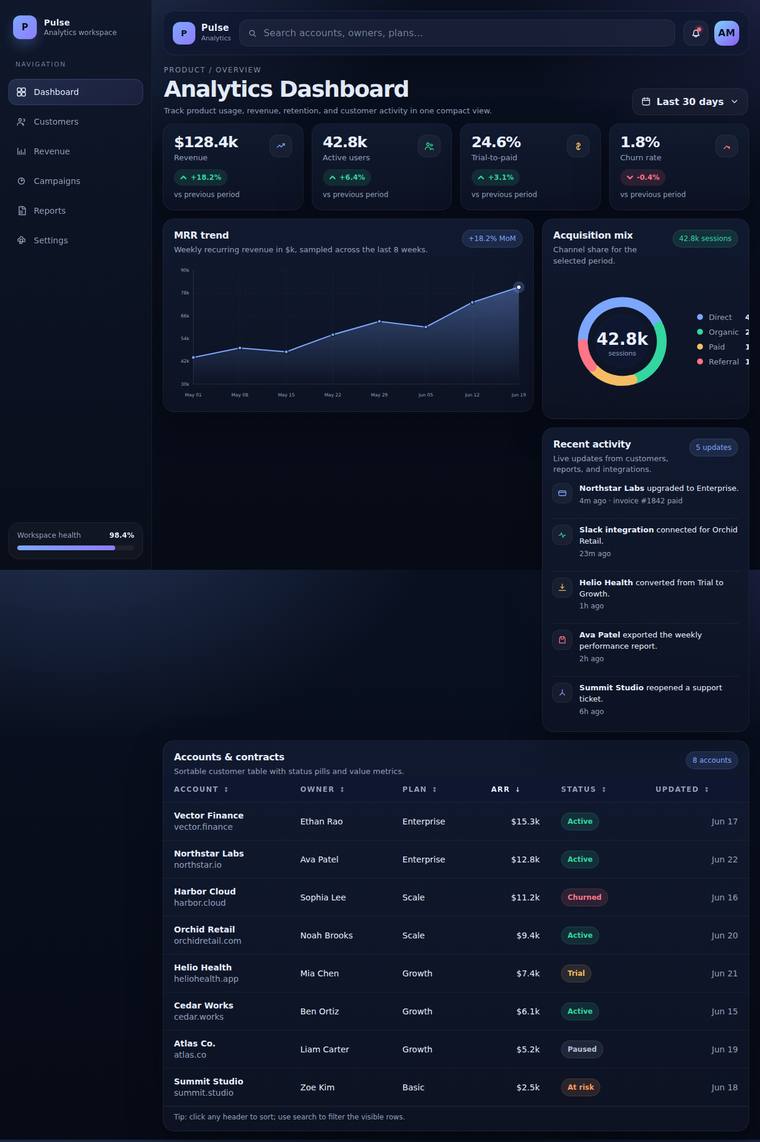This screenshot has width=760, height=1142.
Task: Open the AM user avatar menu
Action: point(726,33)
